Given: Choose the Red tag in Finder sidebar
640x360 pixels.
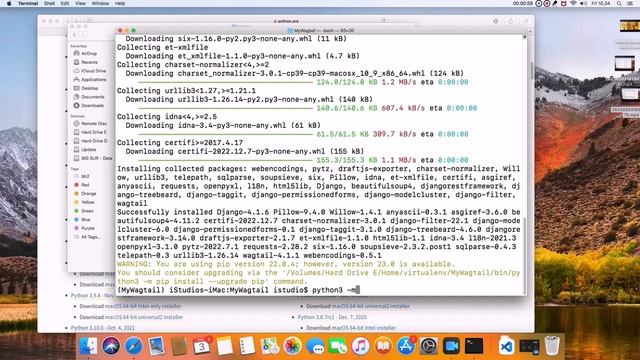Looking at the screenshot, I should click(x=85, y=185).
